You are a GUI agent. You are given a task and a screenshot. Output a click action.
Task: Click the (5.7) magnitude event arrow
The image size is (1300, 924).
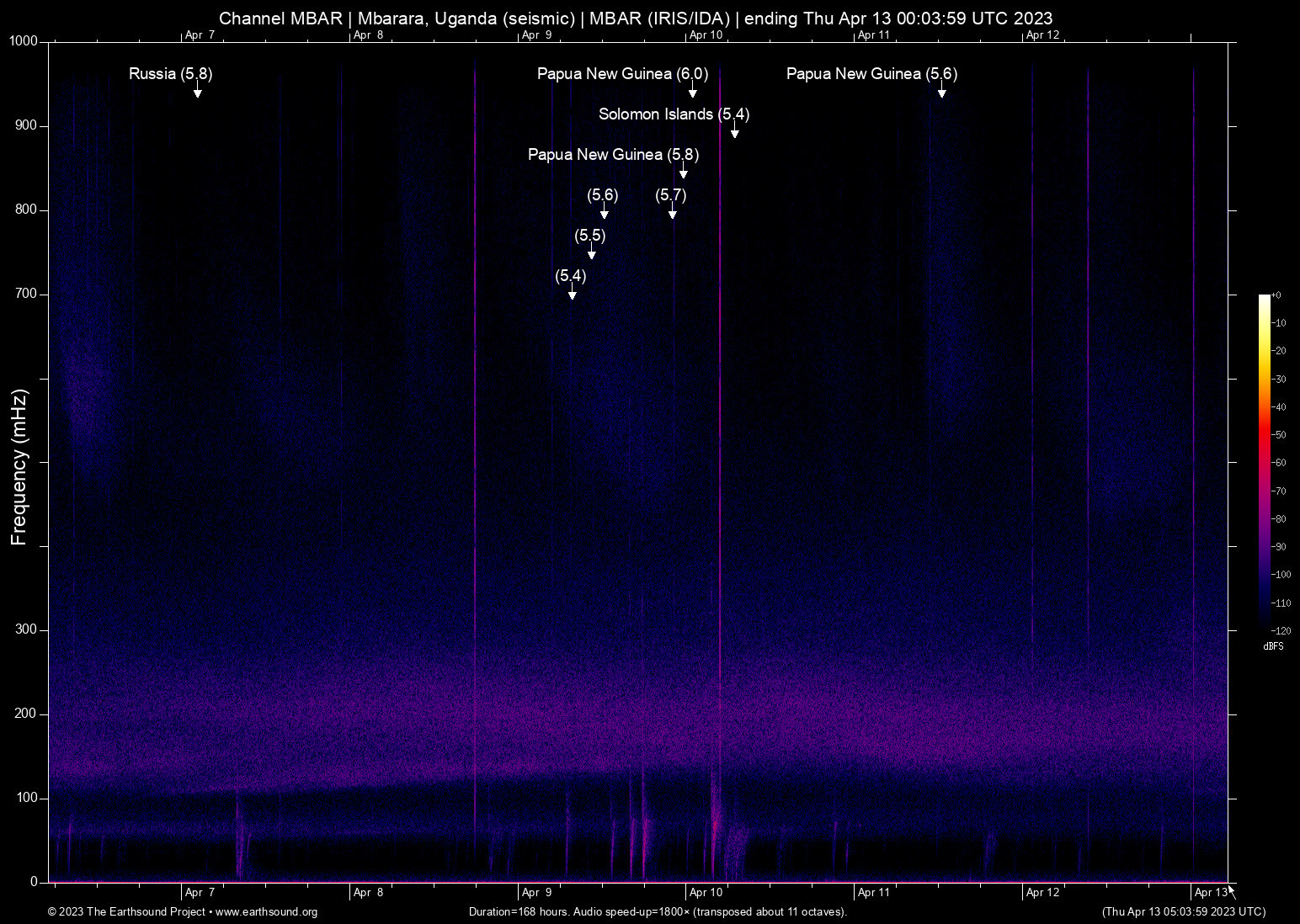tap(672, 212)
